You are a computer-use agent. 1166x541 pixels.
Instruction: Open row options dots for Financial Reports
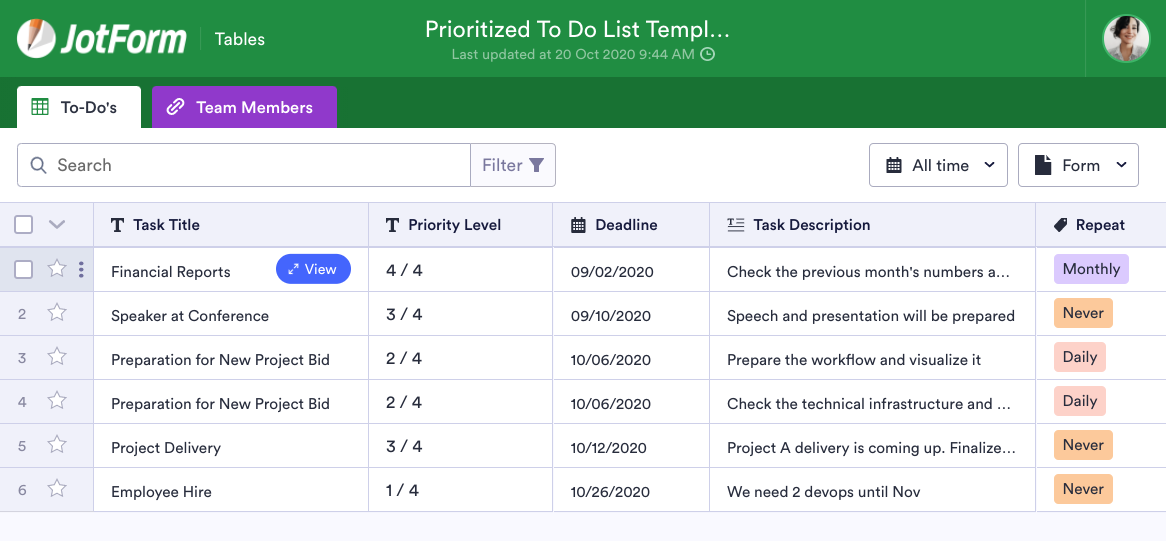[x=81, y=269]
